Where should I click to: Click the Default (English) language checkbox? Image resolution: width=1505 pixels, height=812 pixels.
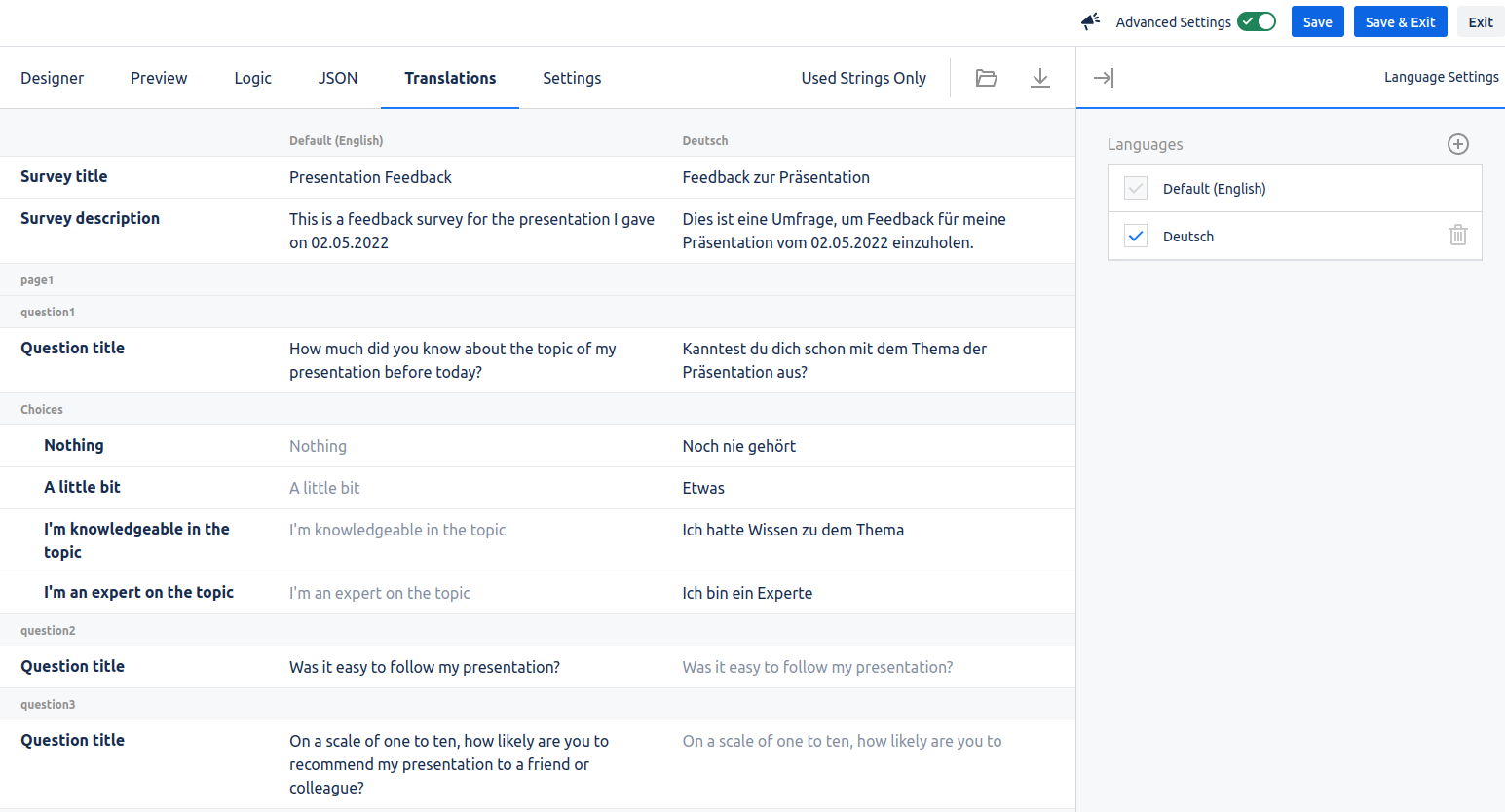pyautogui.click(x=1136, y=188)
